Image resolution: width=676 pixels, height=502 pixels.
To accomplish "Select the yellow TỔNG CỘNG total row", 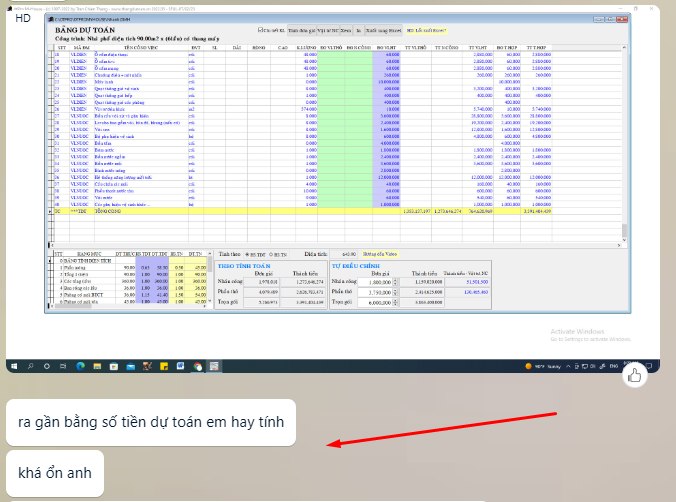I will click(300, 212).
